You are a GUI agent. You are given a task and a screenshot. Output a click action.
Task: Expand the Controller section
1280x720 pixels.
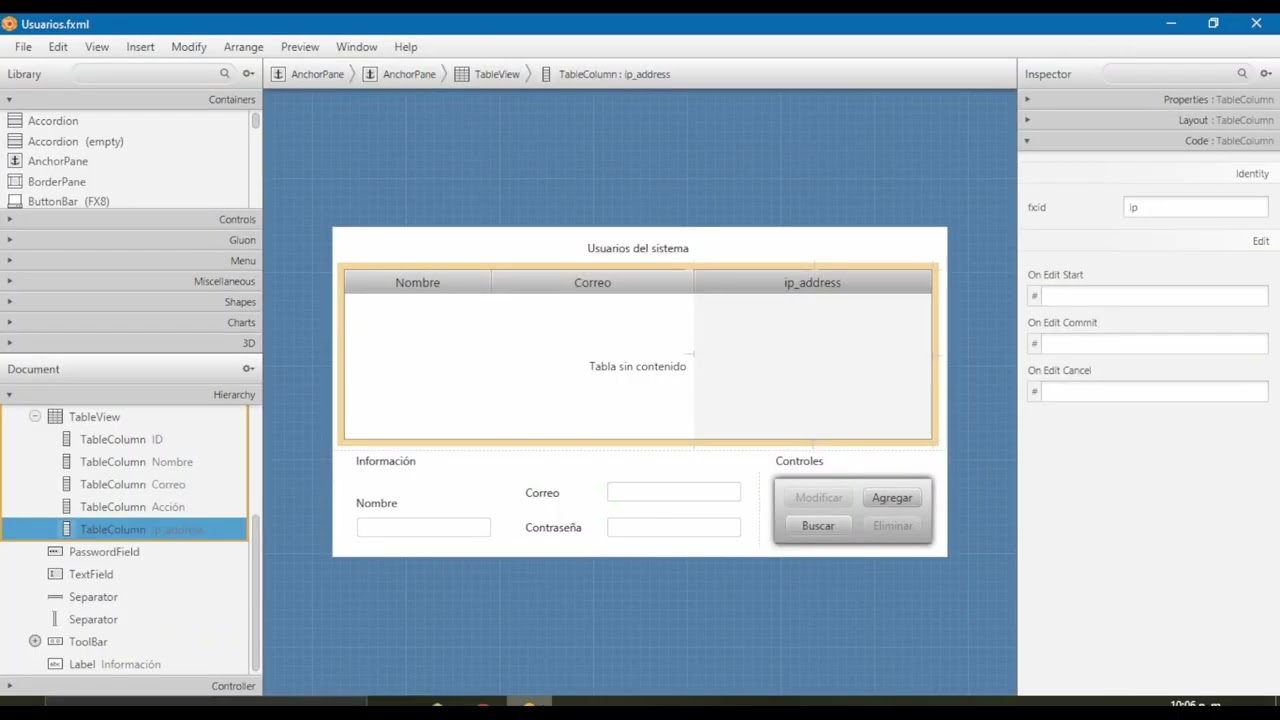(9, 686)
